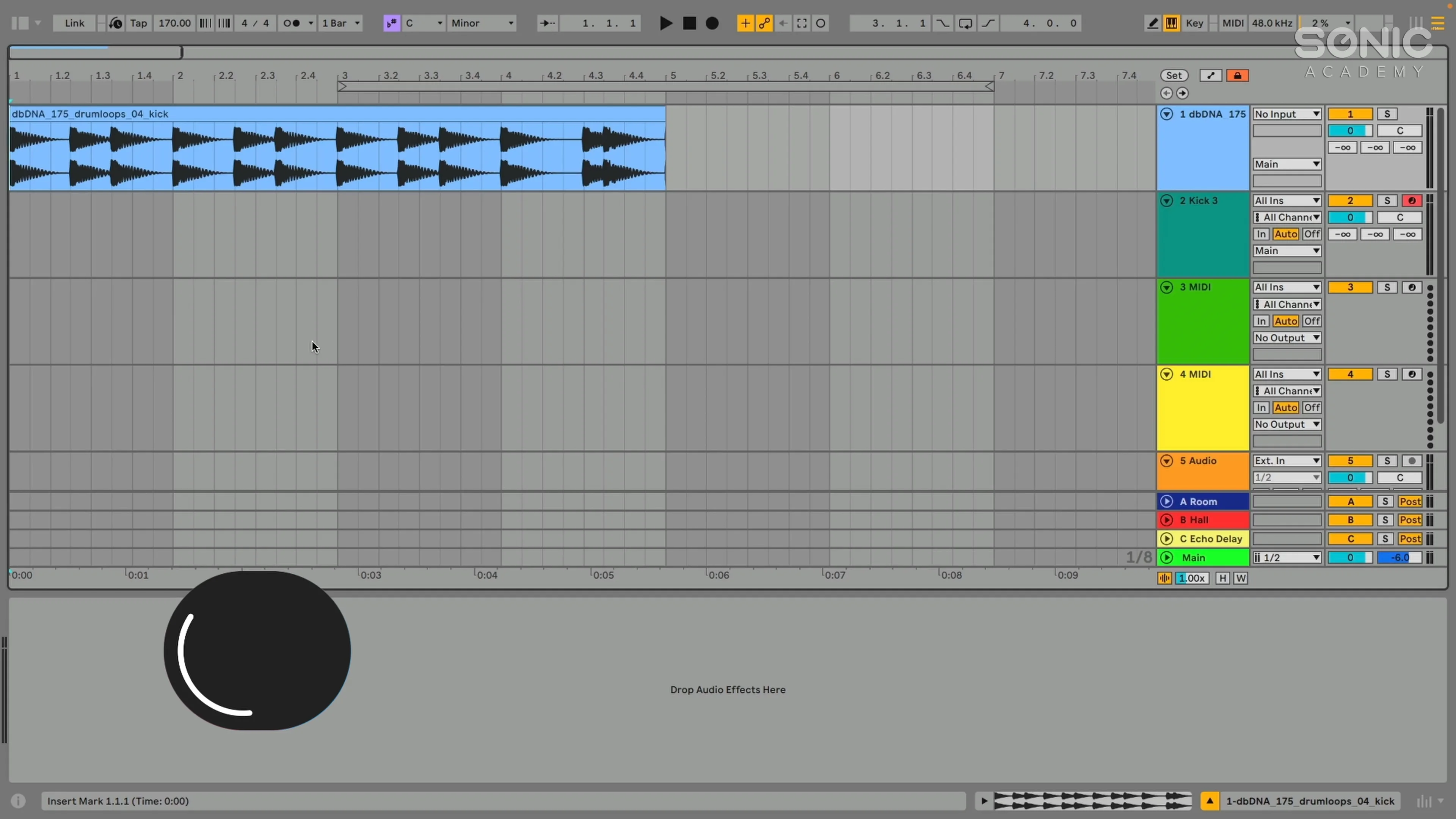Open 1 Bar quantization menu

point(340,23)
